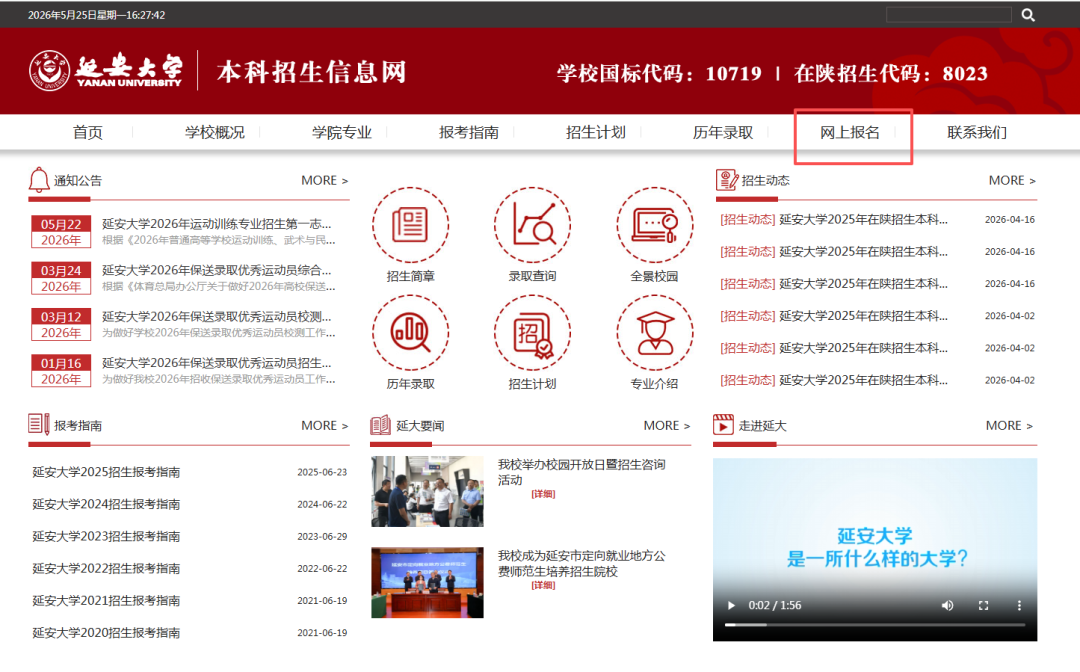The image size is (1080, 672).
Task: Open the 学校概况 nav item
Action: pos(215,132)
